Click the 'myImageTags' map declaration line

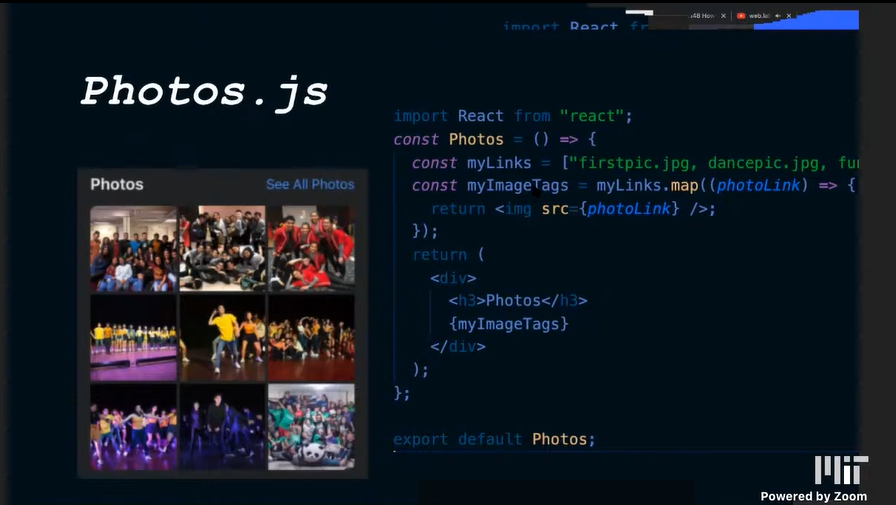tap(633, 186)
